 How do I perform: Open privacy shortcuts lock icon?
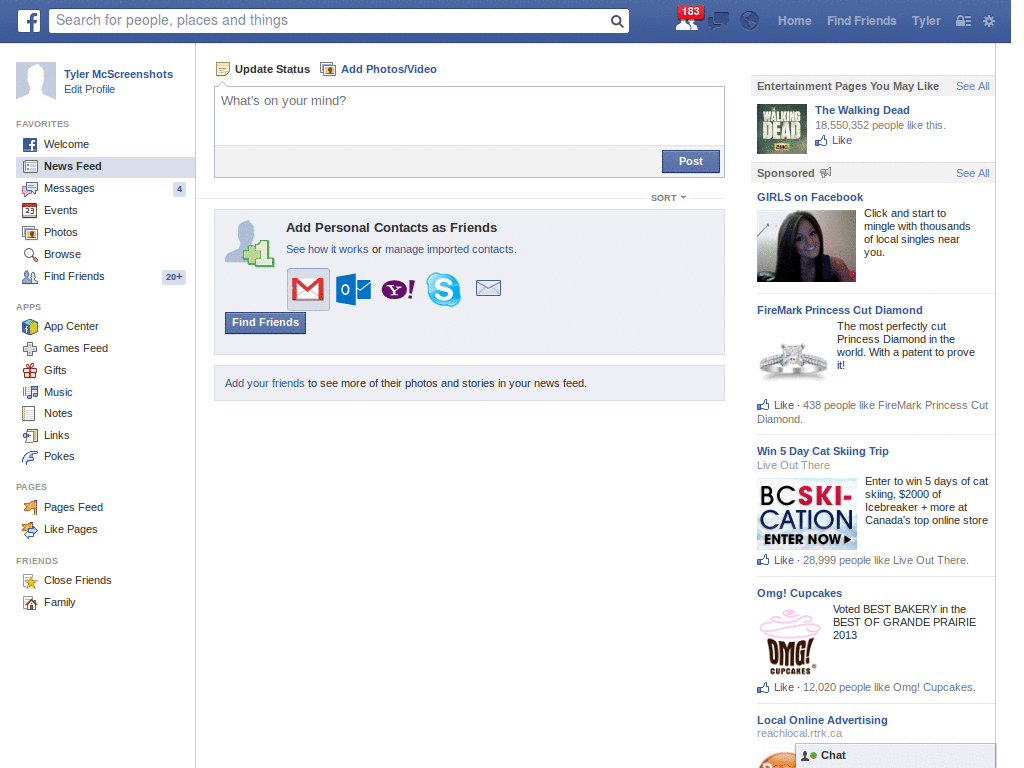[x=963, y=21]
